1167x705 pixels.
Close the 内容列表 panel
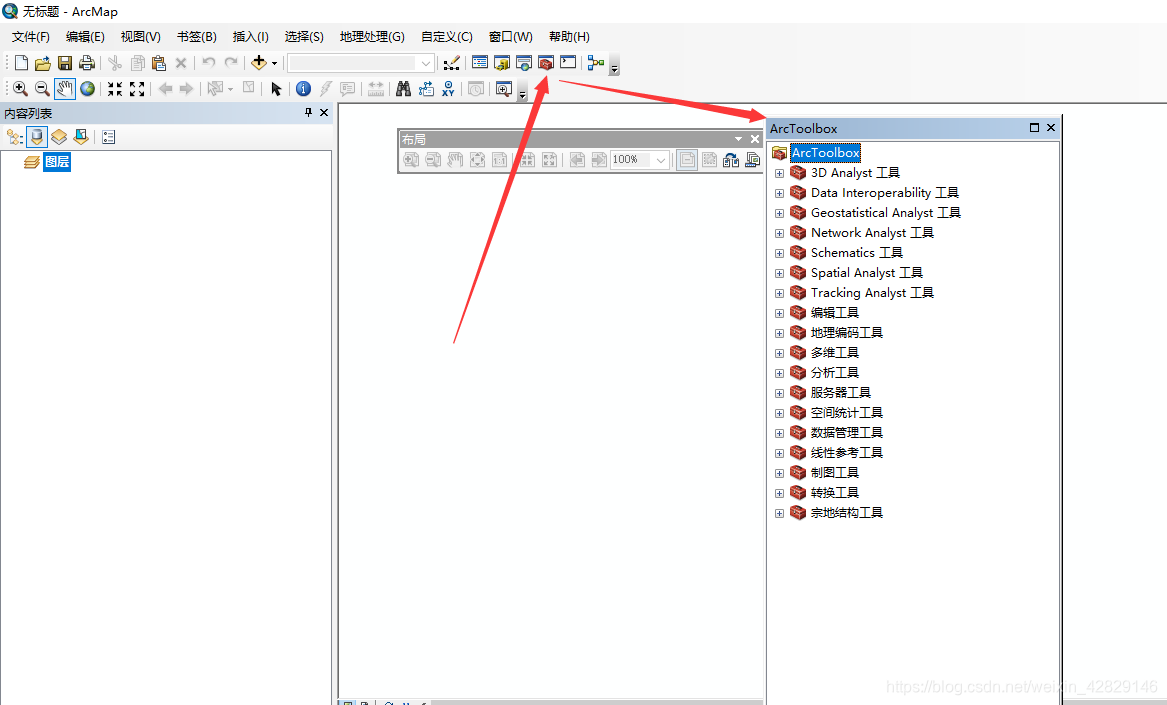[324, 112]
